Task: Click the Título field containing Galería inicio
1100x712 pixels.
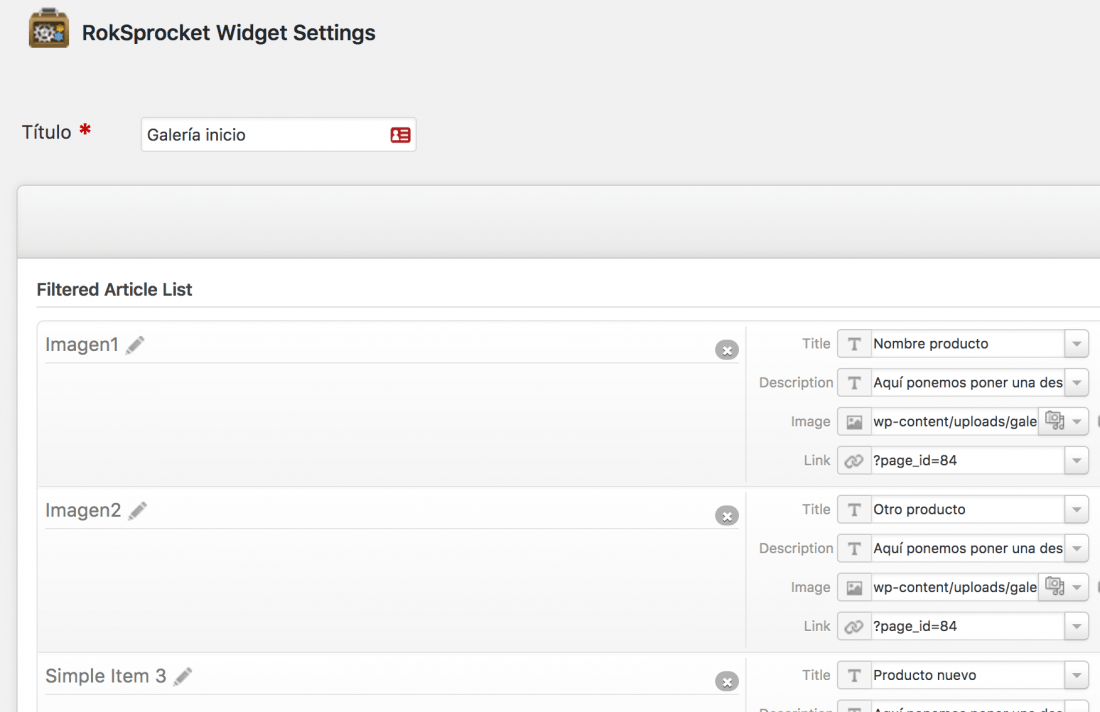Action: click(x=279, y=135)
